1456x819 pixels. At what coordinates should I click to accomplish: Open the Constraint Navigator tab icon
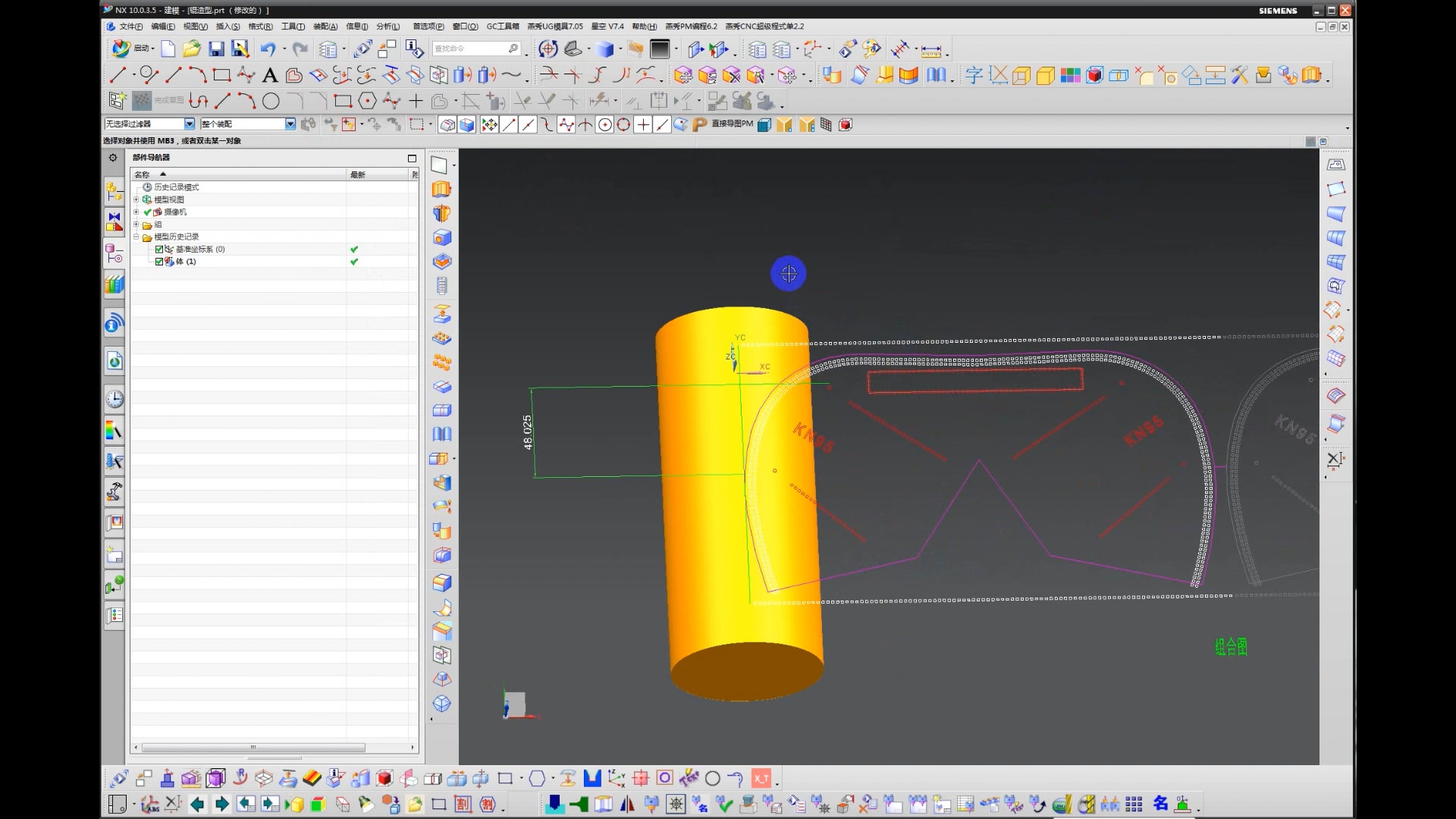coord(114,221)
